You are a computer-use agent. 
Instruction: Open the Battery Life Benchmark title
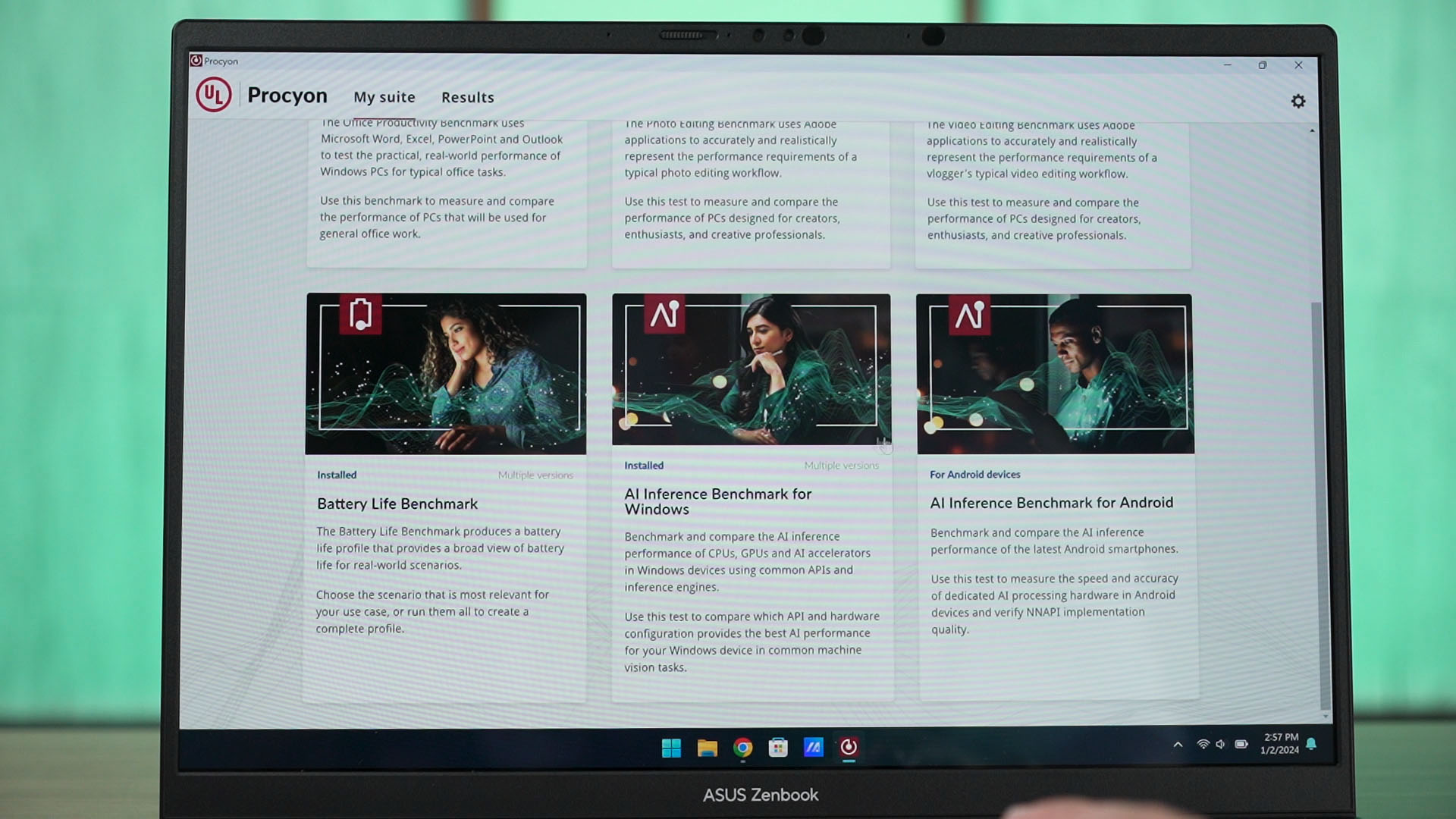point(397,504)
